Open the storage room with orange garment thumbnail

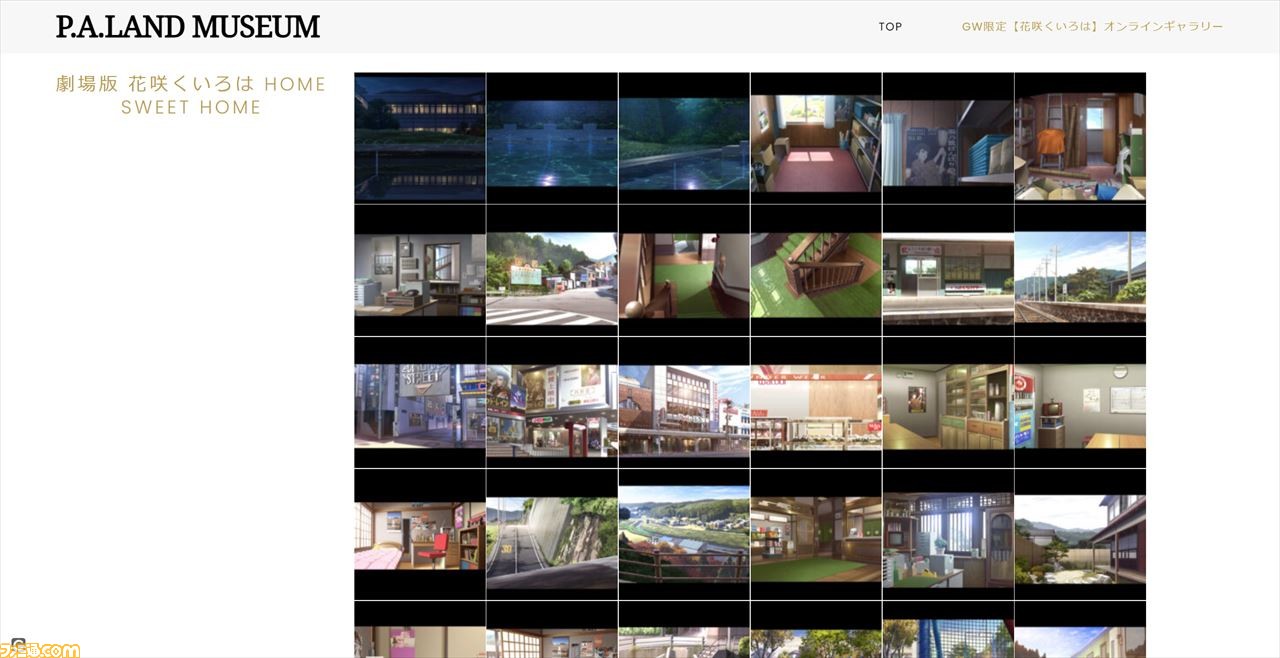pyautogui.click(x=1080, y=138)
